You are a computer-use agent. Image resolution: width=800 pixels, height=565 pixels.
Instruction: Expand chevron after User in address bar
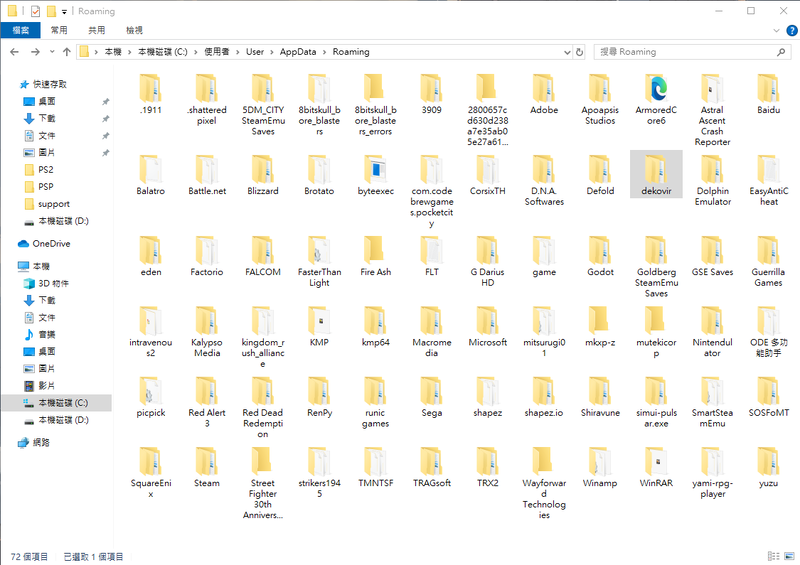[271, 52]
